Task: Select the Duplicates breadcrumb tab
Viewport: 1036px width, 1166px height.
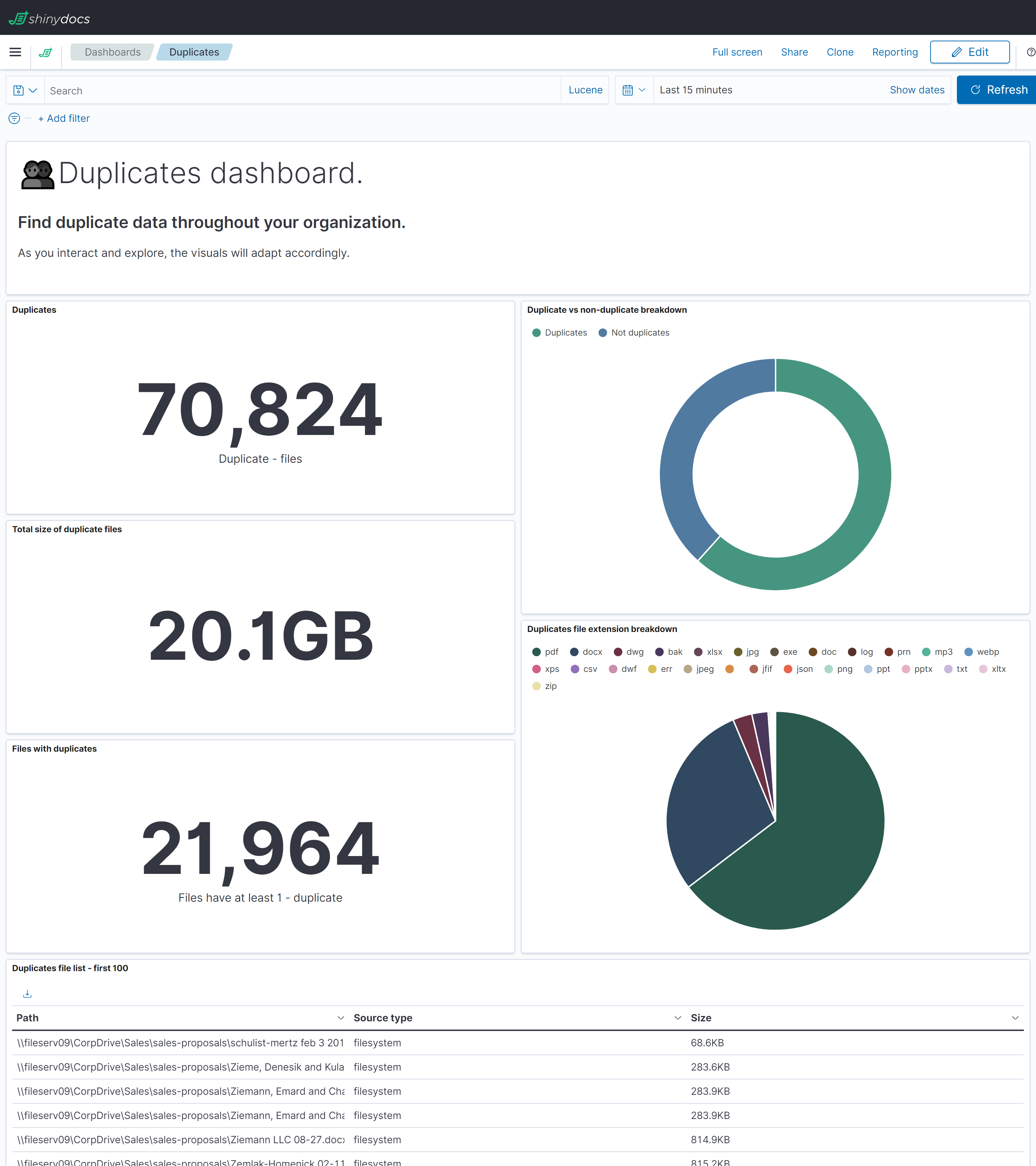Action: pos(195,52)
